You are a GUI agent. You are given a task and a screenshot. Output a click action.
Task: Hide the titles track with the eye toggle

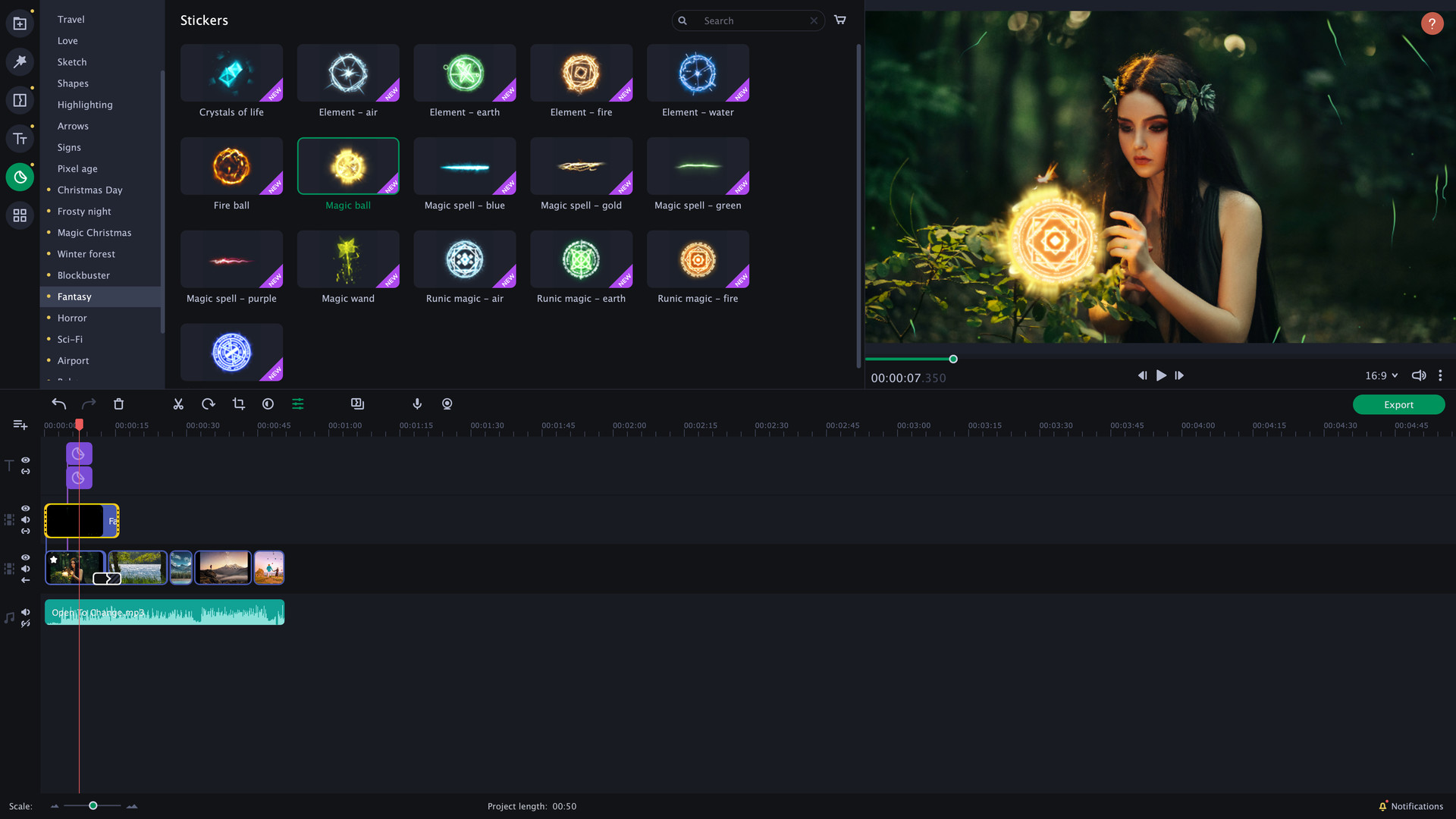(x=25, y=460)
